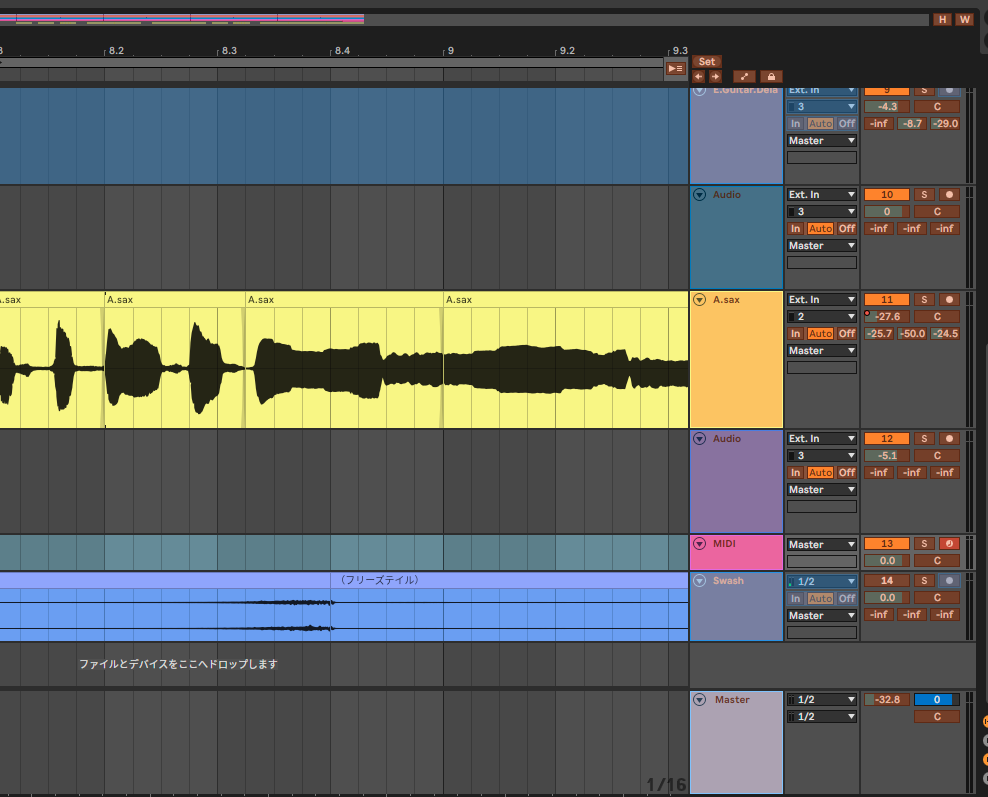
Task: Collapse the A.sax track with fold triangle
Action: coord(700,300)
